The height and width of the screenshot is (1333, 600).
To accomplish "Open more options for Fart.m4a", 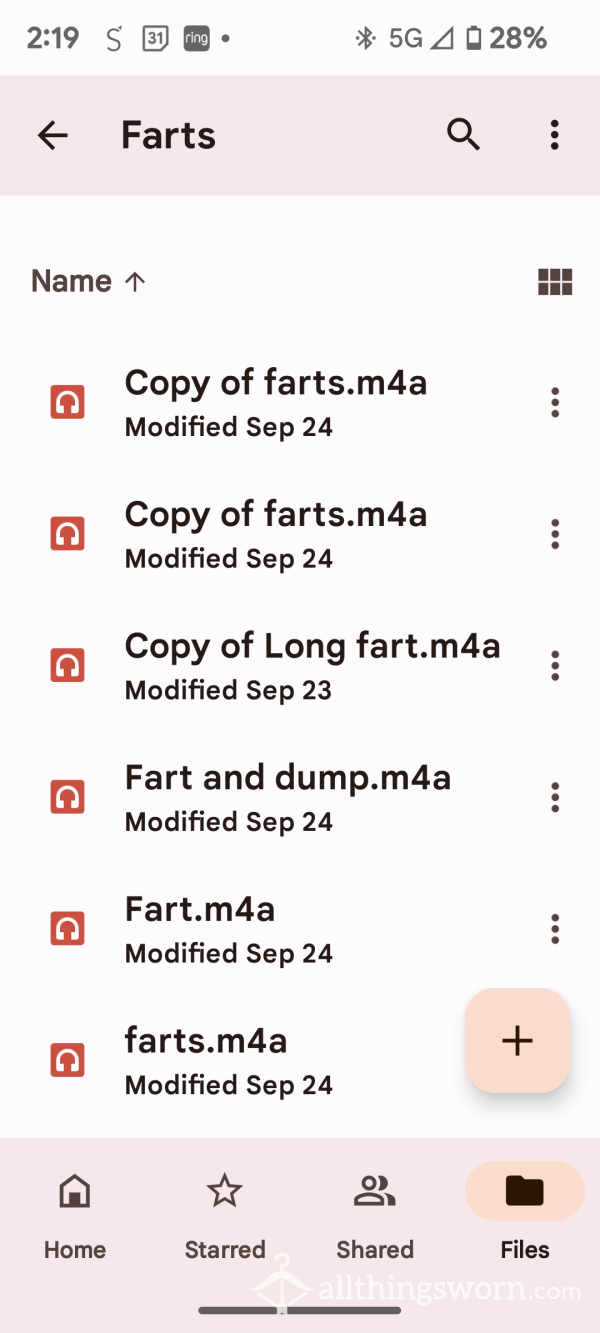I will pyautogui.click(x=554, y=929).
